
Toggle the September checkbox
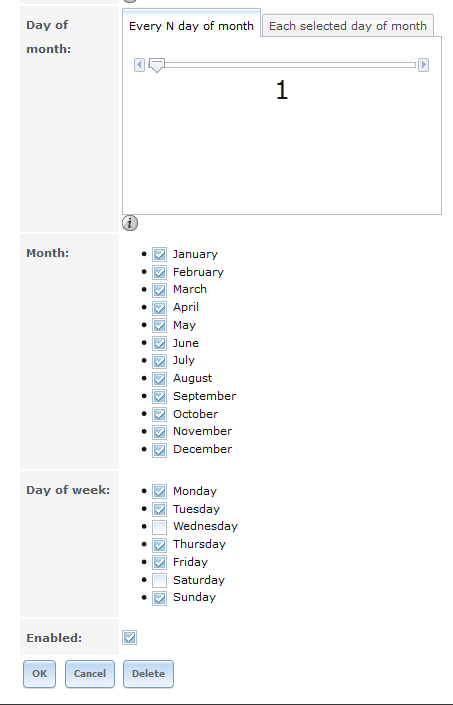160,397
